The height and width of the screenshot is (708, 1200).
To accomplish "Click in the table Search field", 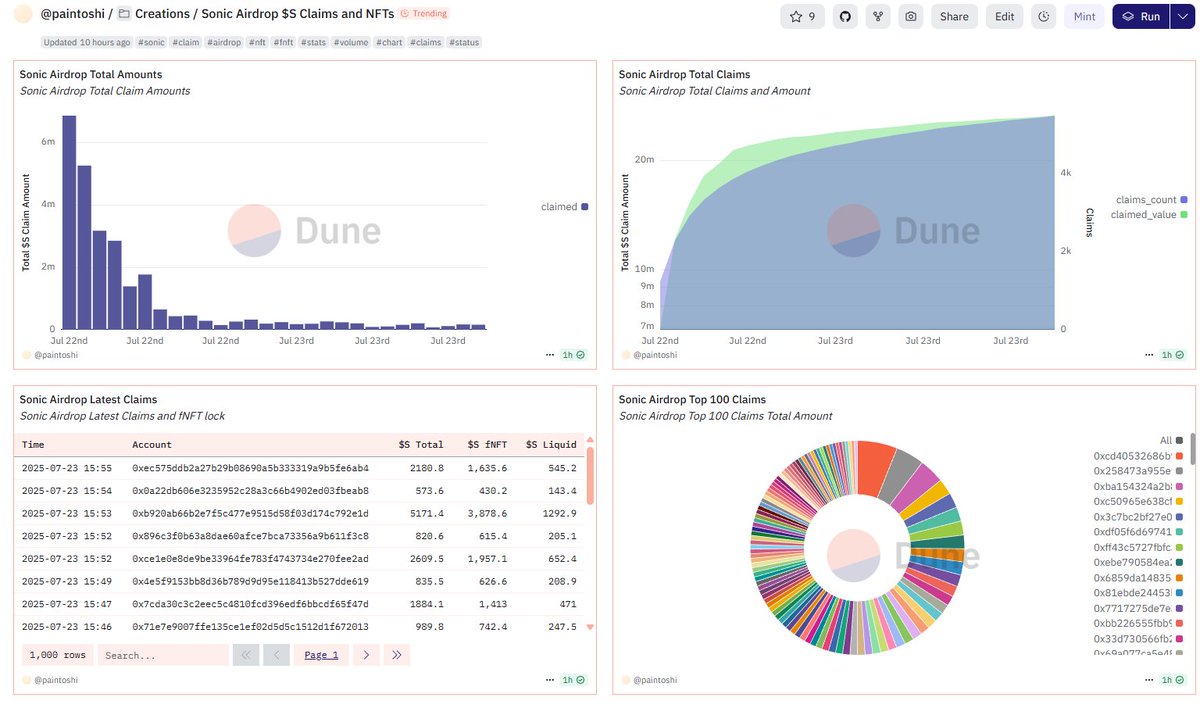I will point(163,655).
